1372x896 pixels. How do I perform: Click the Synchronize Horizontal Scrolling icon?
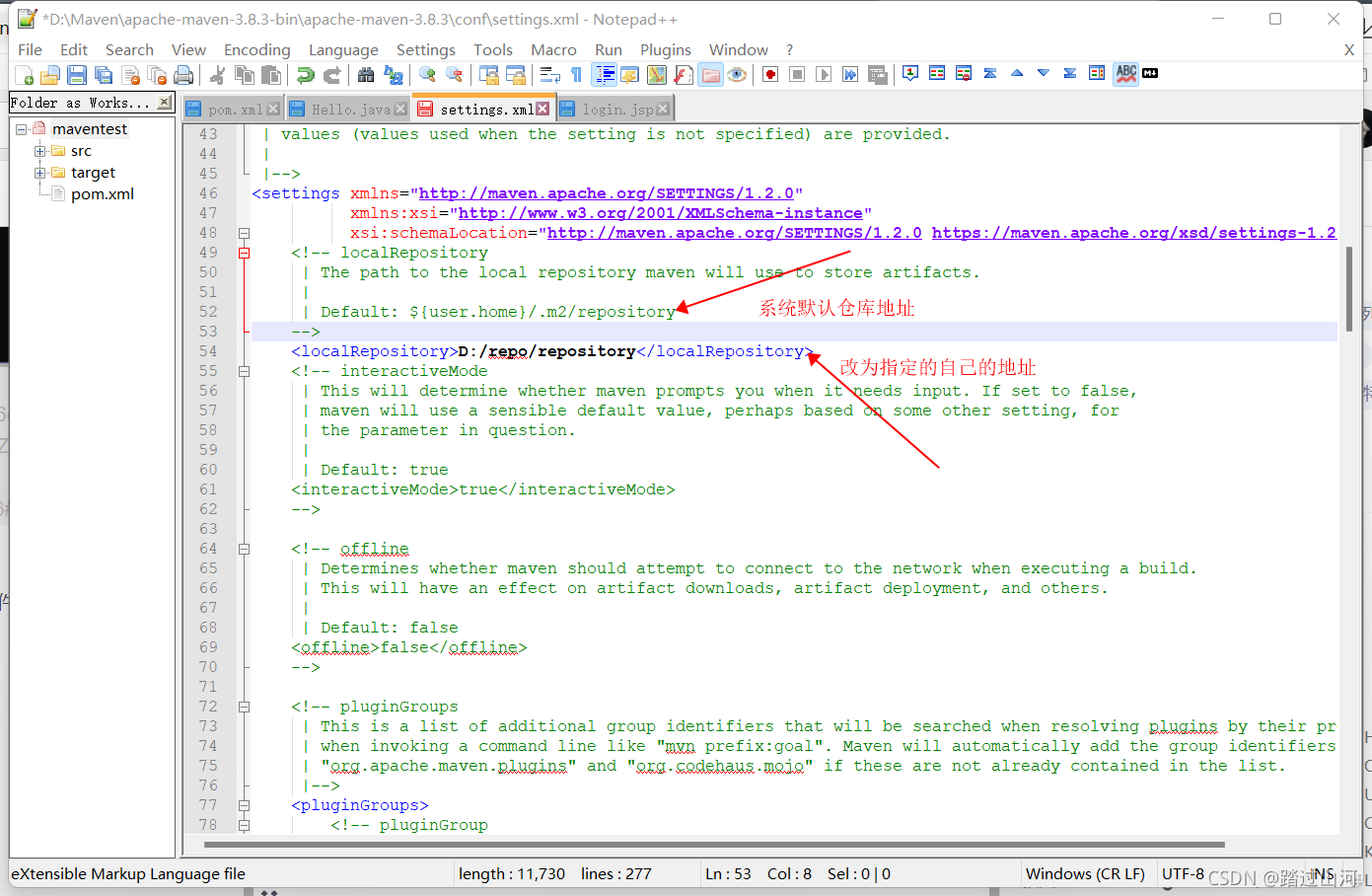(x=515, y=75)
